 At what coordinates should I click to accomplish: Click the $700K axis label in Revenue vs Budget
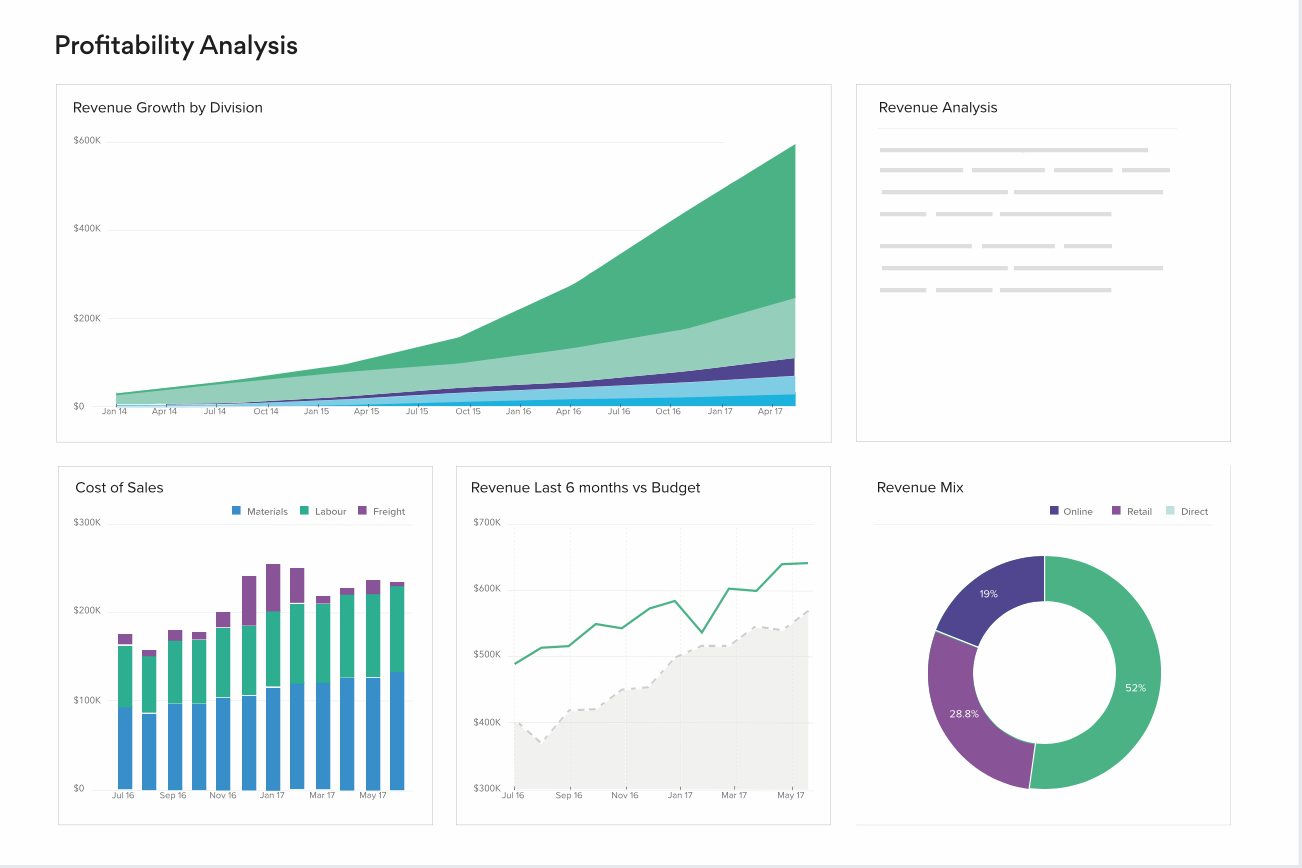tap(487, 522)
